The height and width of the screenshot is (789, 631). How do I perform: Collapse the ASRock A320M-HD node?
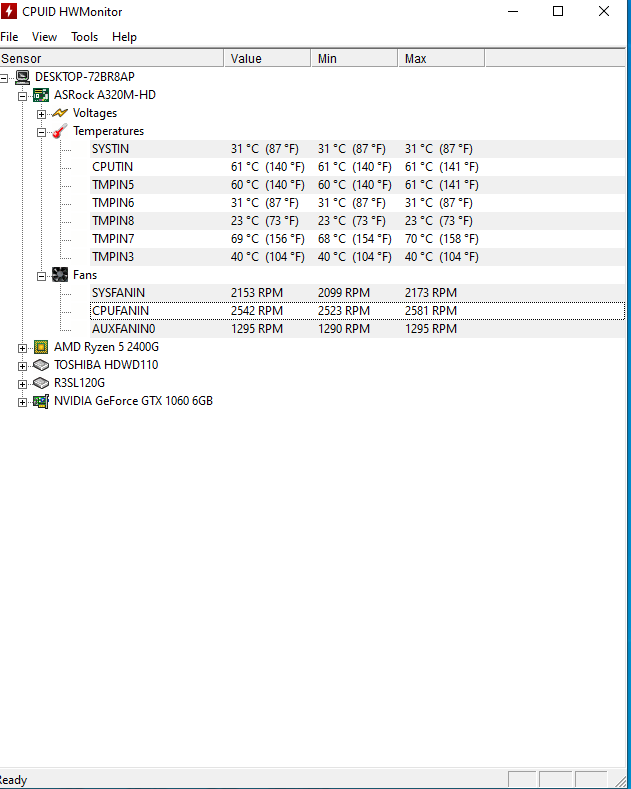[x=22, y=96]
